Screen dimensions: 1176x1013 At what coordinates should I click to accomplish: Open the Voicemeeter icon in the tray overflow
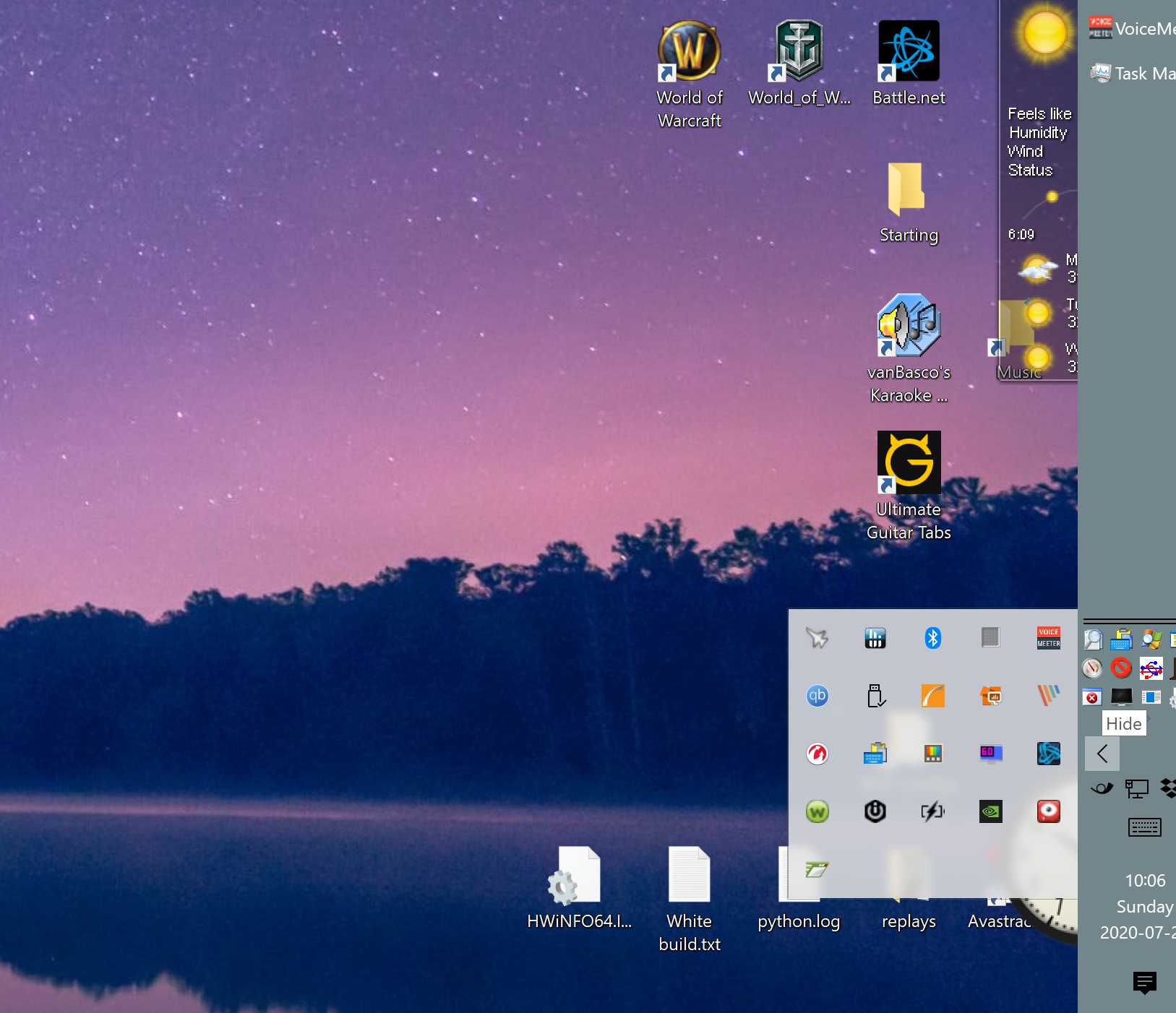1048,638
